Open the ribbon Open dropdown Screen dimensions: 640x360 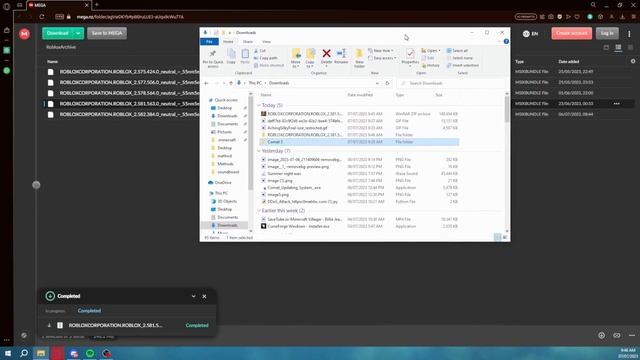(x=431, y=51)
